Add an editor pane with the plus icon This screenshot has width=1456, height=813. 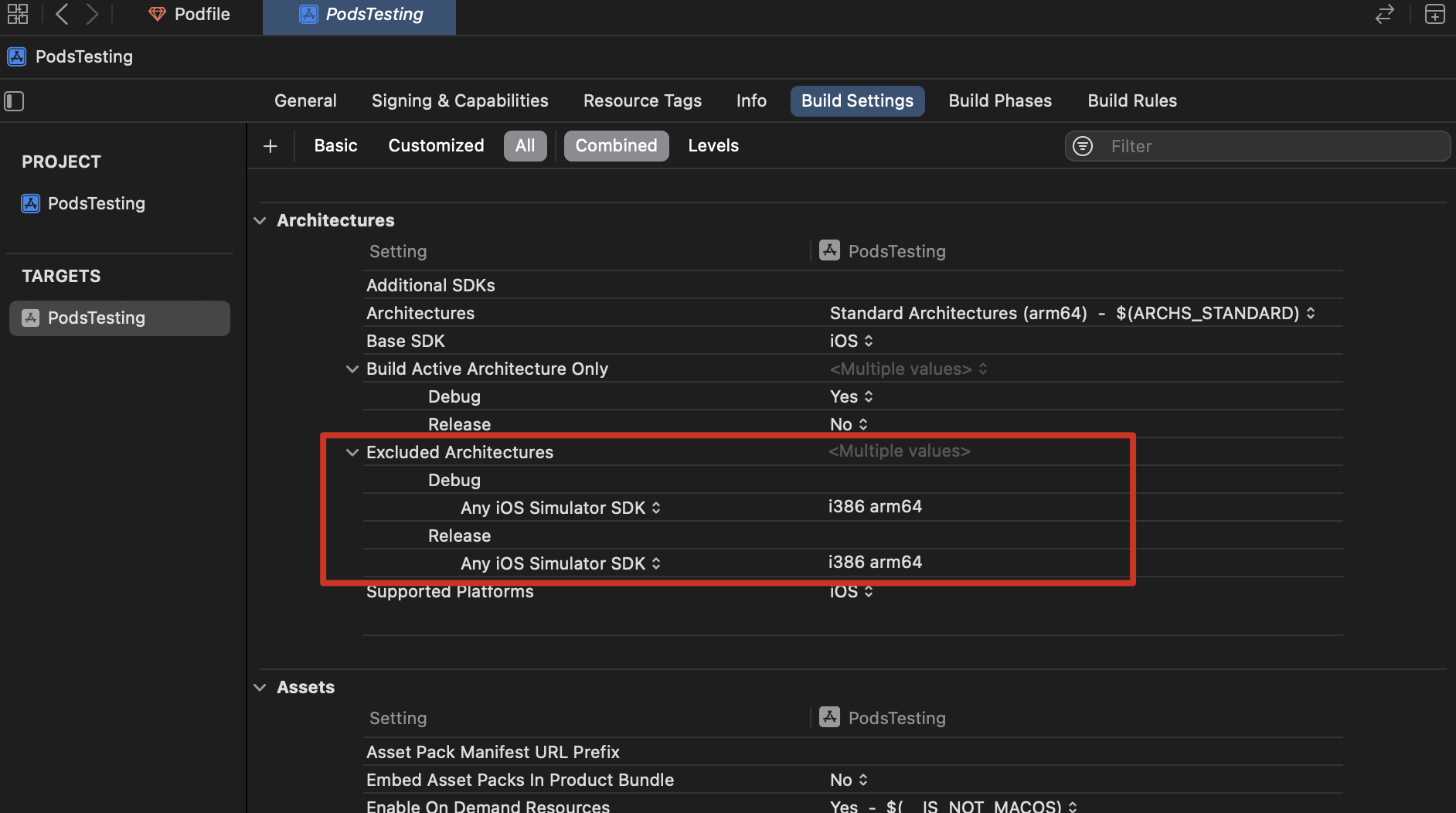tap(1434, 14)
